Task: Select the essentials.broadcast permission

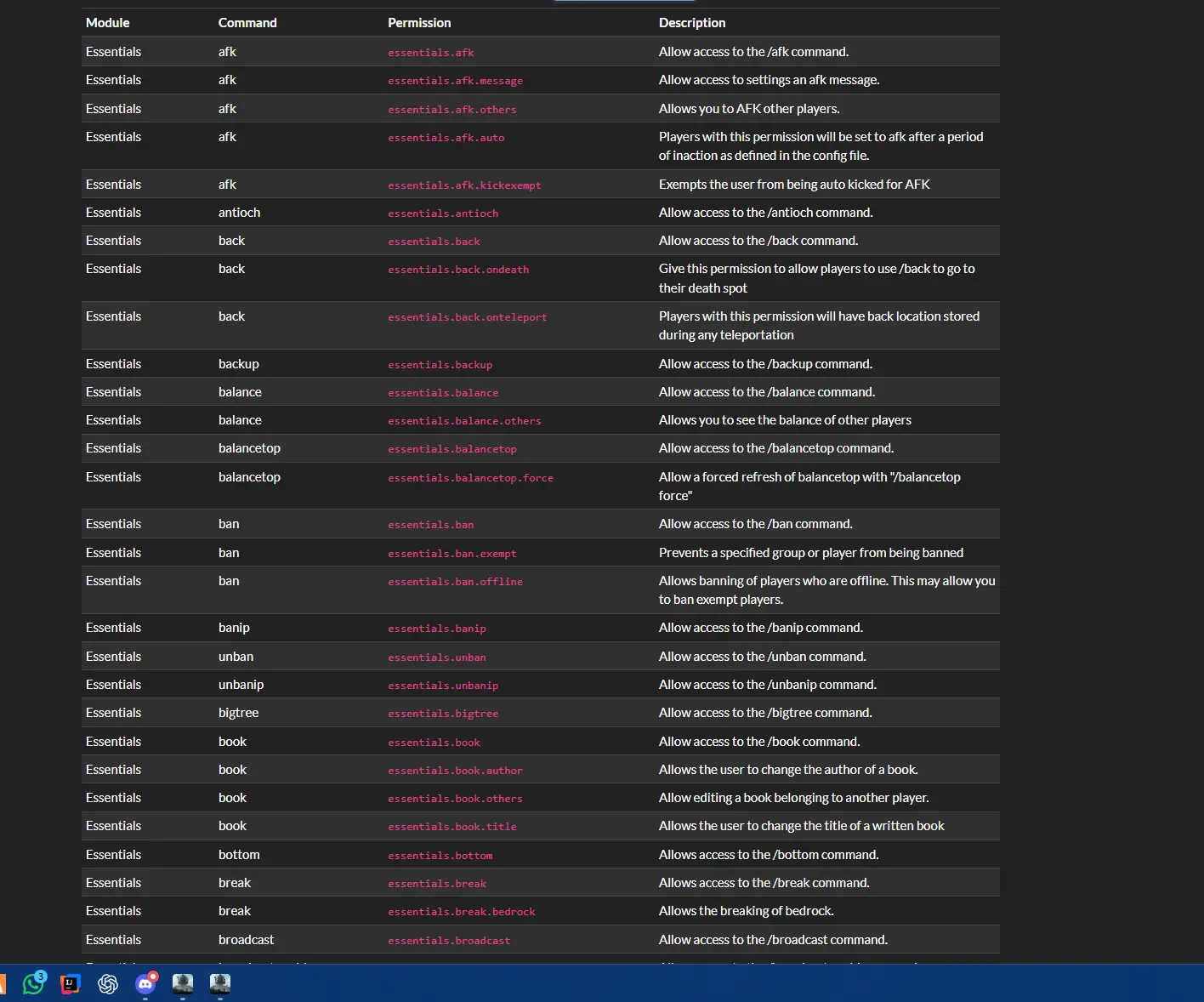Action: point(449,941)
